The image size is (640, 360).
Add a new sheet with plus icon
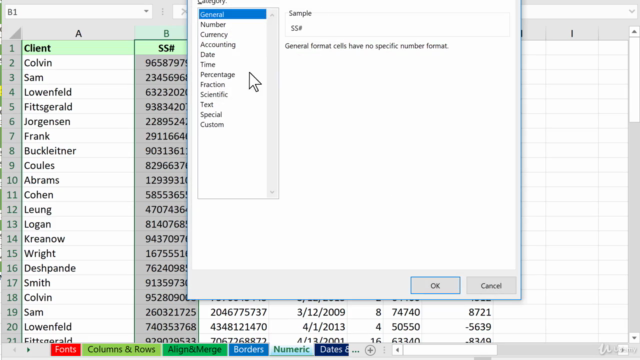(x=370, y=350)
